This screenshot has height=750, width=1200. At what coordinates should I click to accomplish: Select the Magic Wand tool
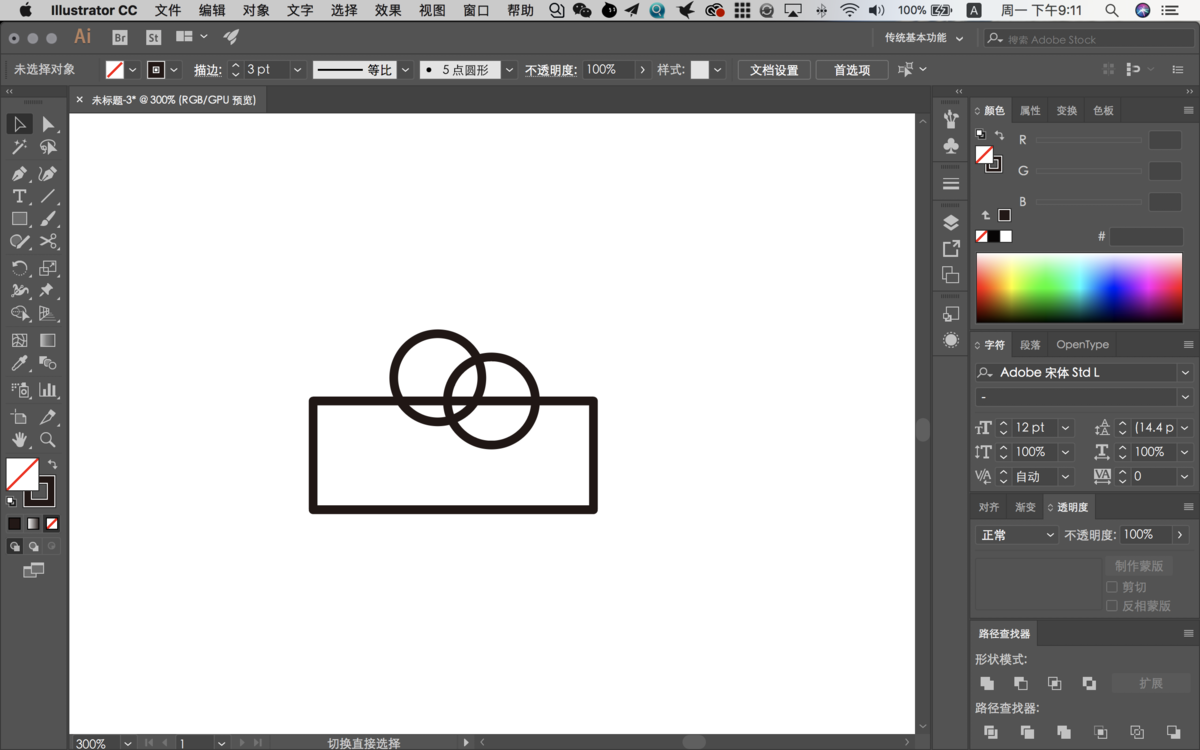coord(19,148)
